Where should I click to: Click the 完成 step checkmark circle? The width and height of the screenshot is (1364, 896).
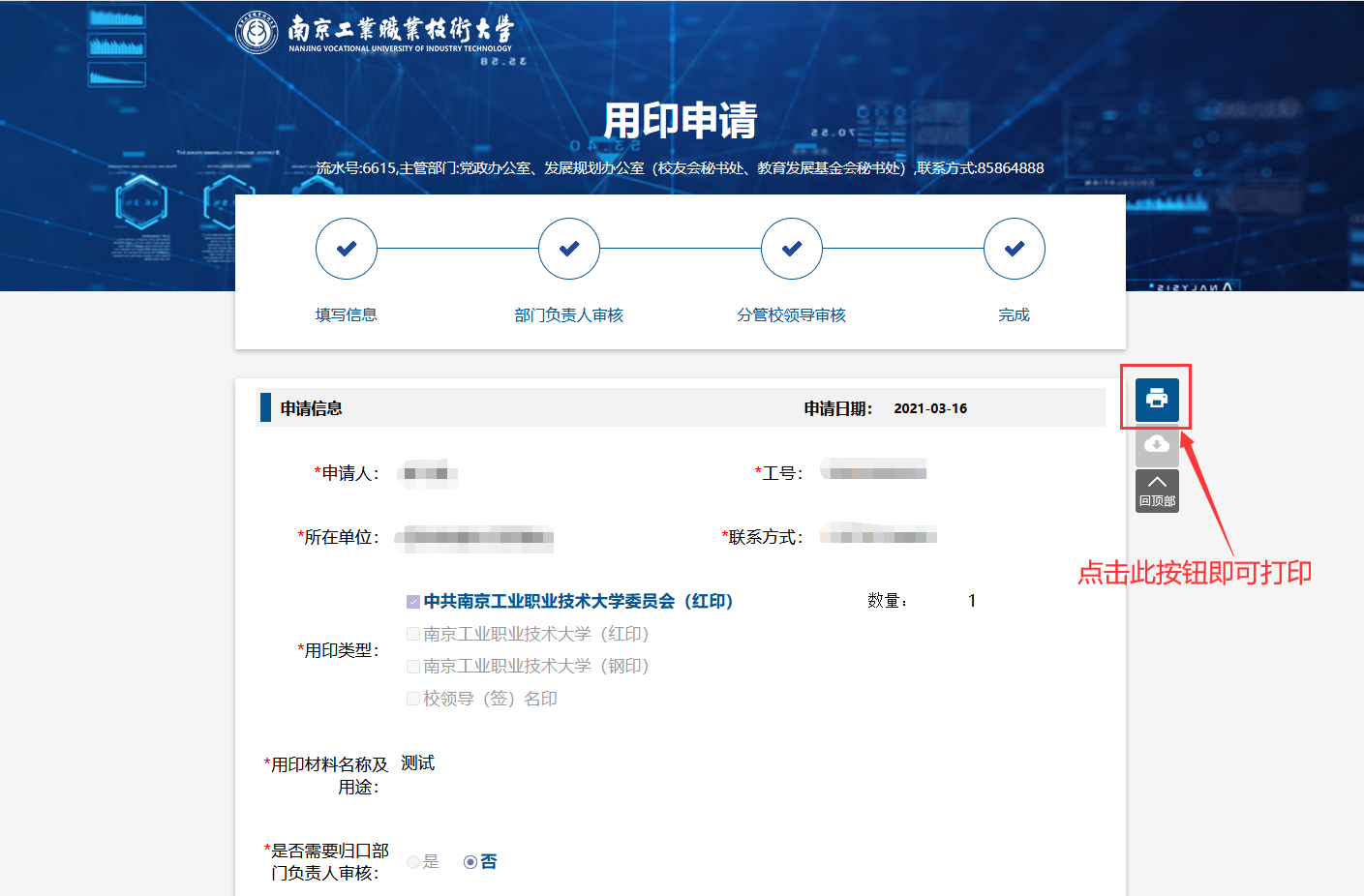click(x=1014, y=249)
